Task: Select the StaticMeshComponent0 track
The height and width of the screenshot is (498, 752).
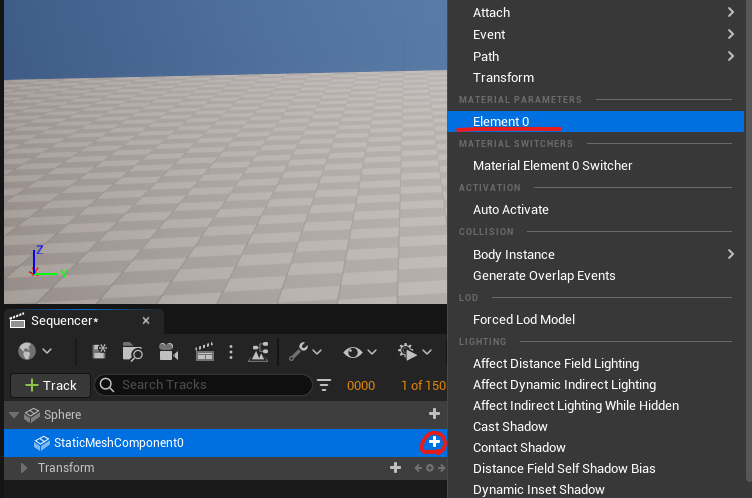Action: coord(225,443)
